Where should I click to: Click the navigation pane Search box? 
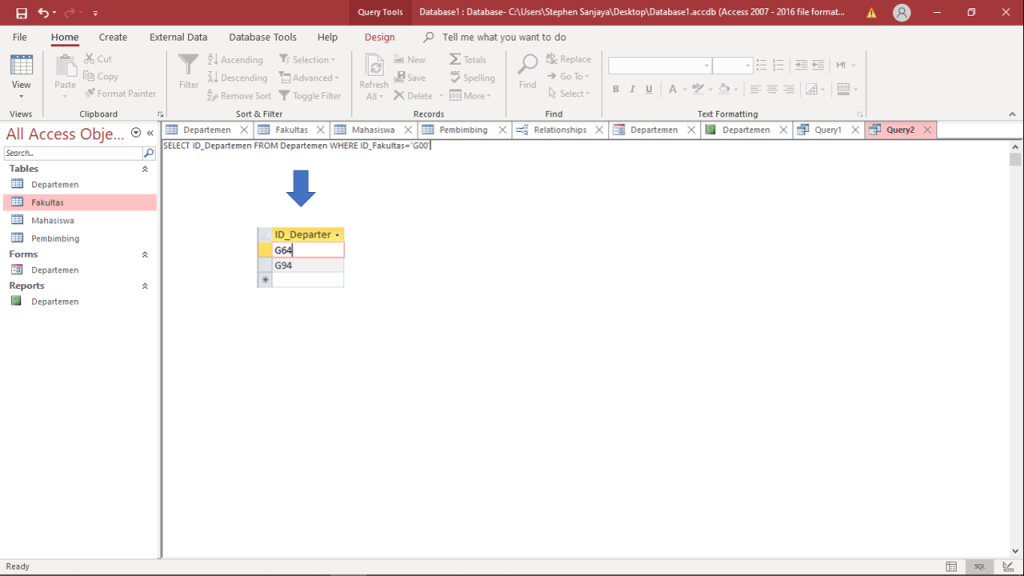[72, 153]
